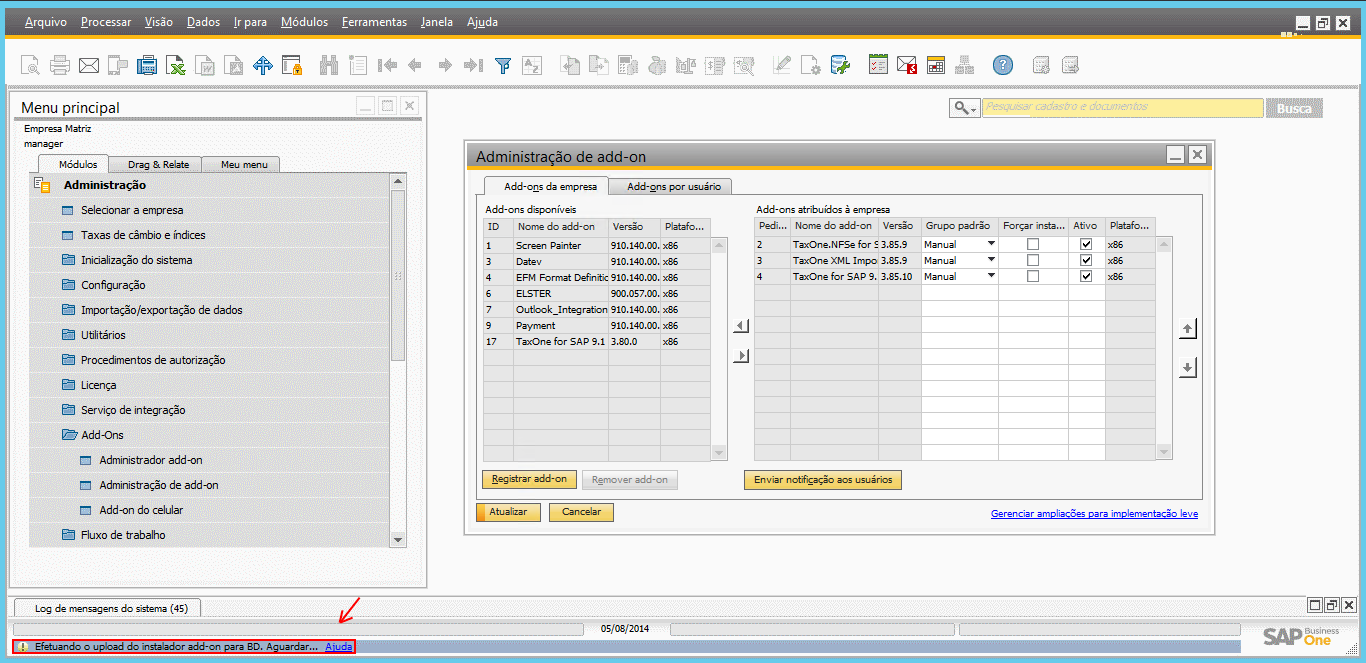Screen dimensions: 1366x663
Task: Open Administrador add-on menu item
Action: 209,460
